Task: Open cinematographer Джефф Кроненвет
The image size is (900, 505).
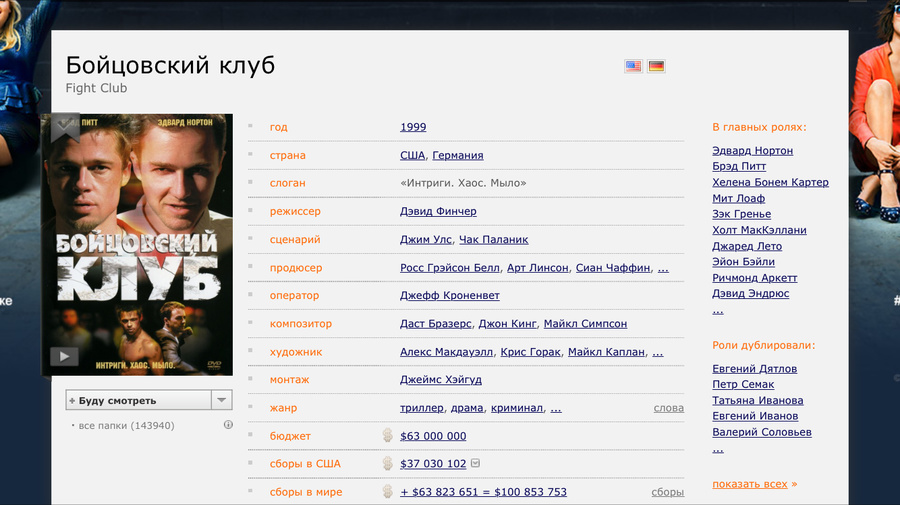Action: [x=449, y=295]
